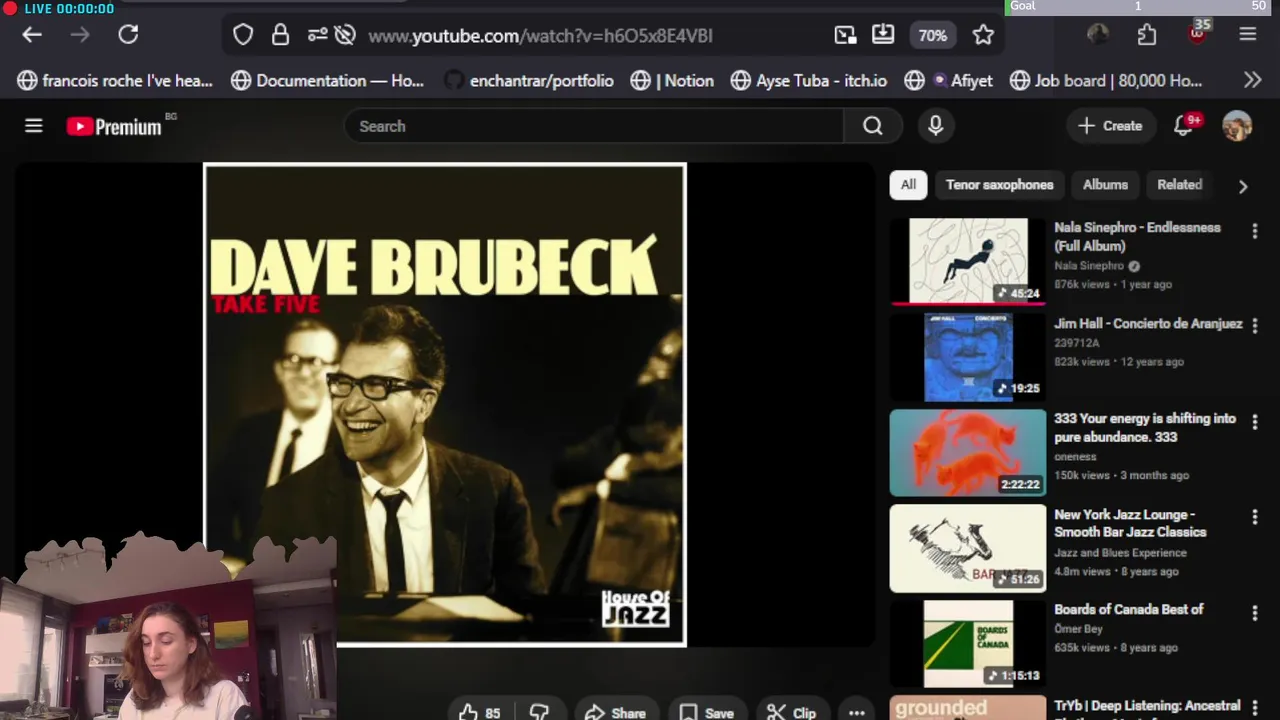
Task: Show more bookmarks with the double chevron
Action: point(1252,80)
